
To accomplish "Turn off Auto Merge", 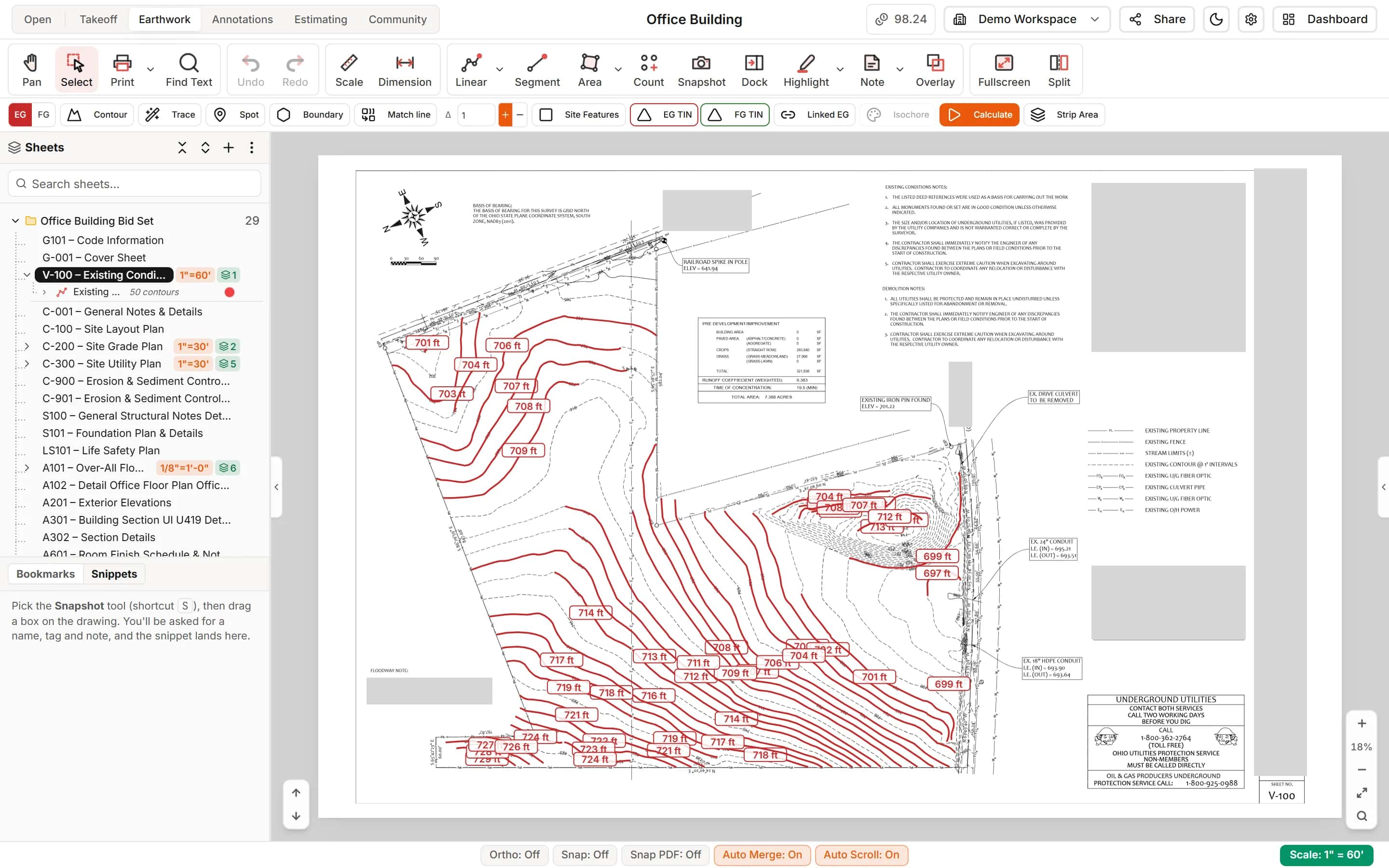I will 762,855.
